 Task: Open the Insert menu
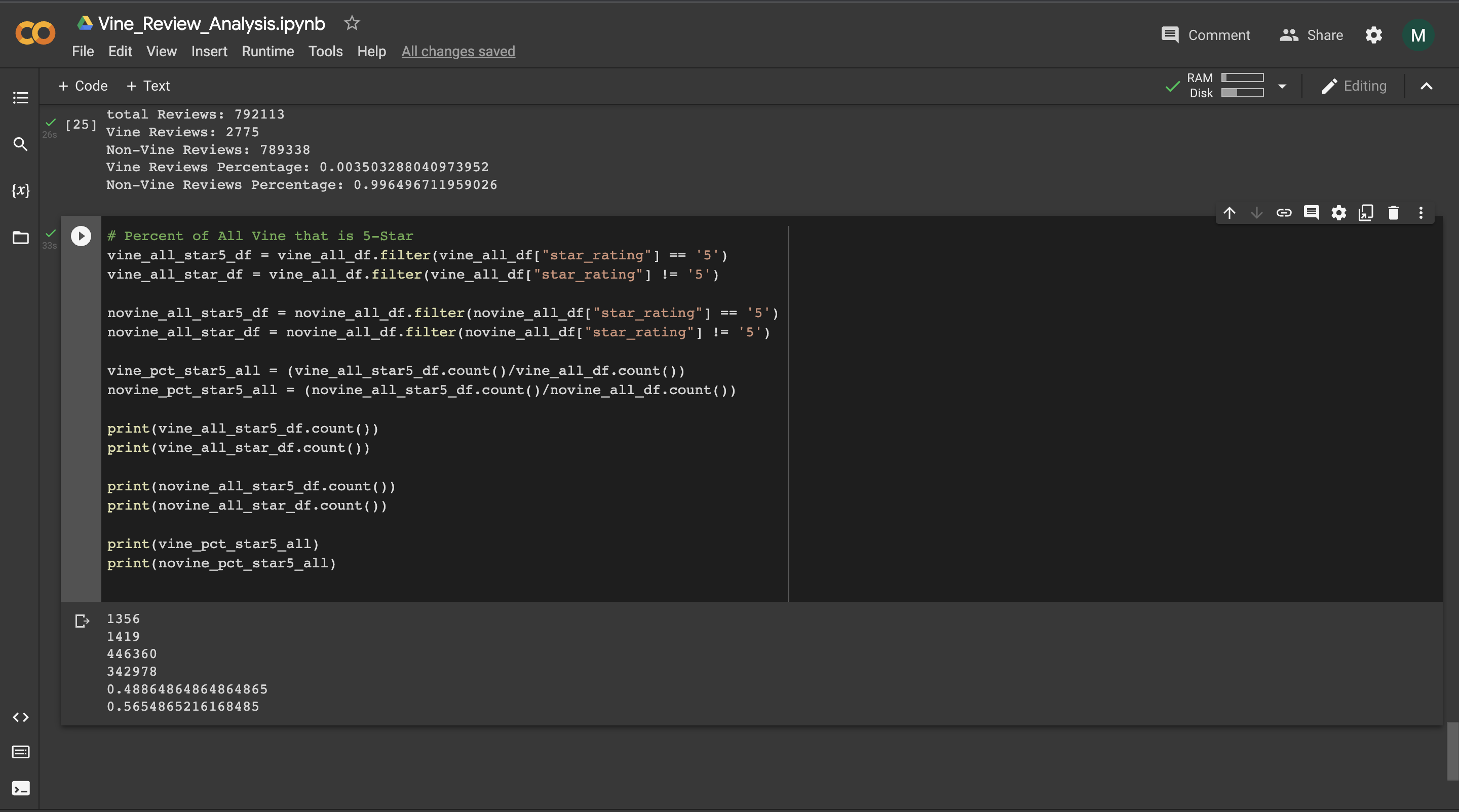click(209, 51)
